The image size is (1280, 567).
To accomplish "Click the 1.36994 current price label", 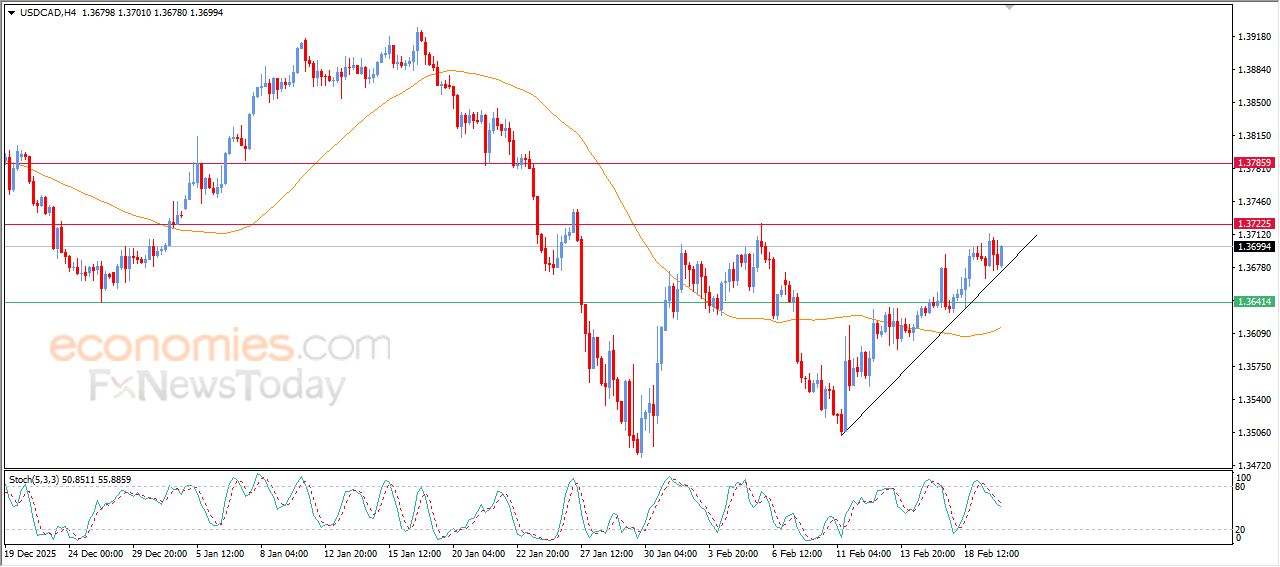I will 1253,246.
